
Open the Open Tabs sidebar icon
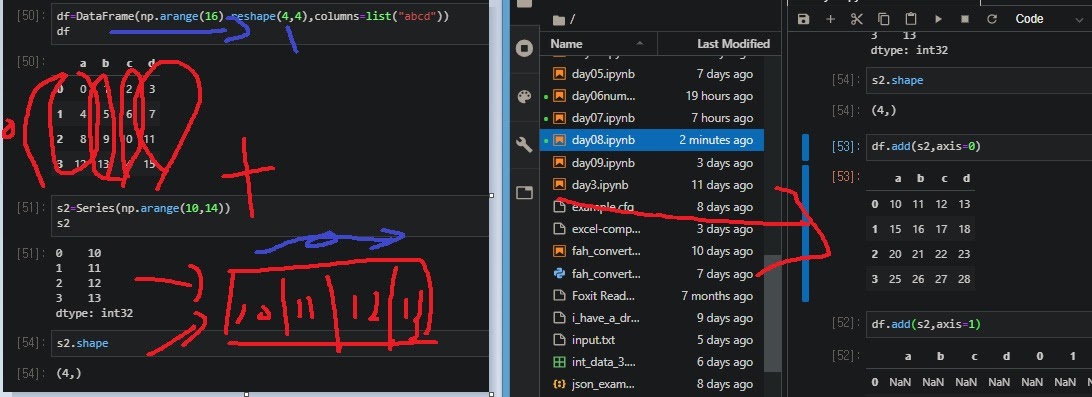(x=524, y=192)
